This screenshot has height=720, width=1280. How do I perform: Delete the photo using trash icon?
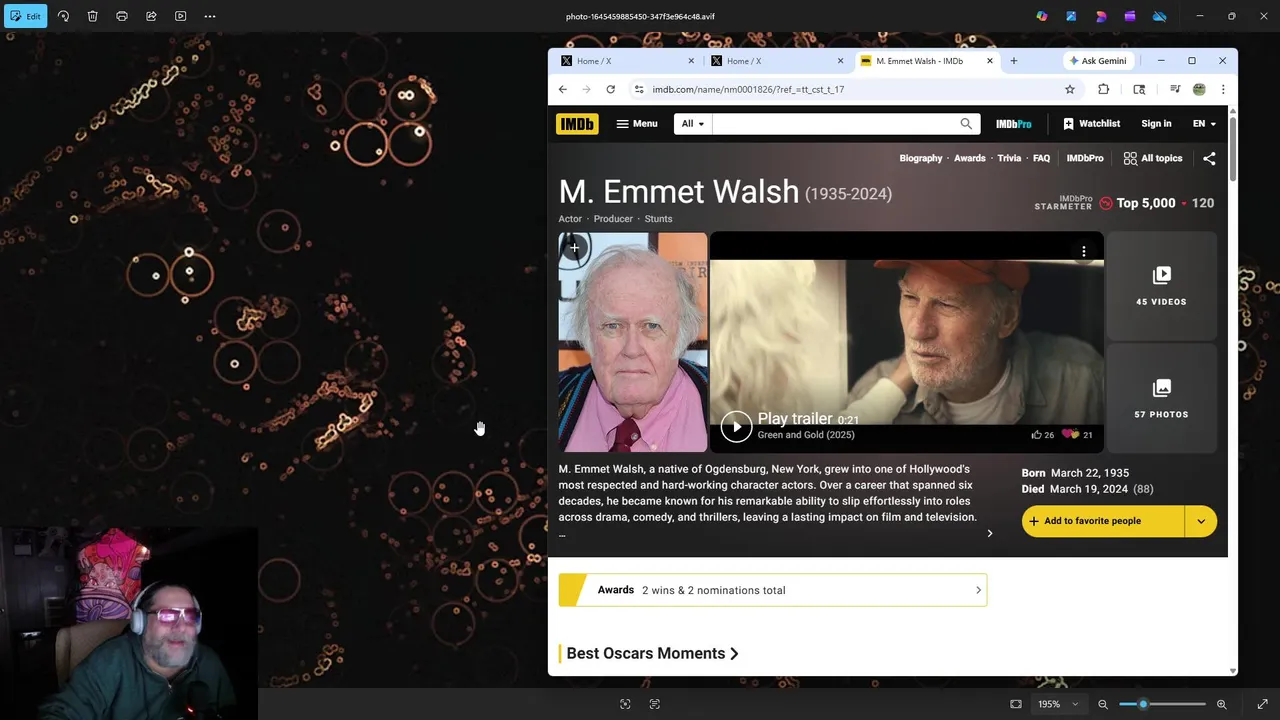tap(92, 16)
